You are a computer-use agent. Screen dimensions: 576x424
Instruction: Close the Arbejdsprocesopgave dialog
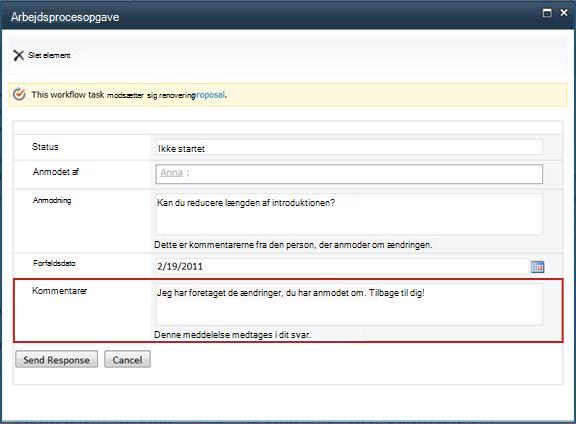[x=564, y=13]
